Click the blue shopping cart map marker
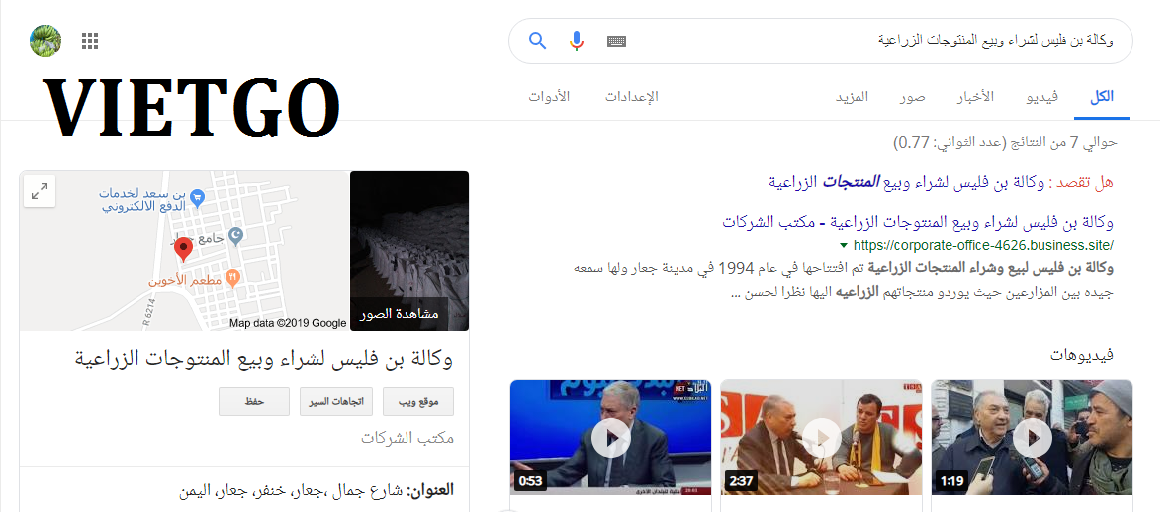The width and height of the screenshot is (1160, 512). [x=197, y=197]
